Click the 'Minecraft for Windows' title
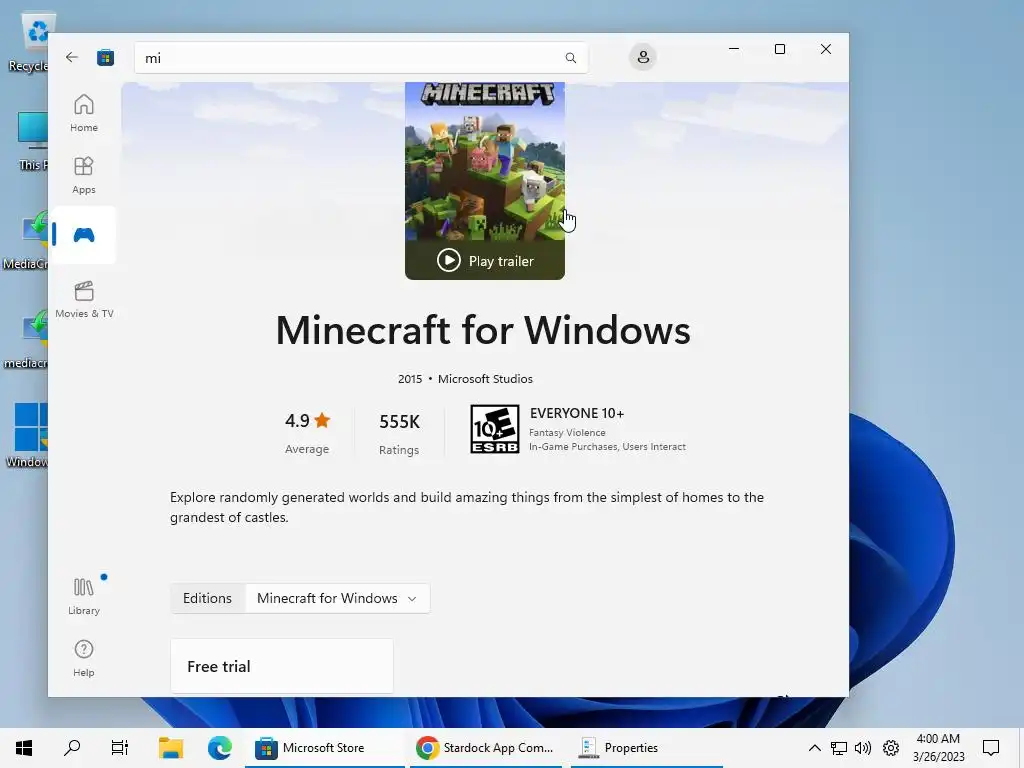 click(x=483, y=330)
